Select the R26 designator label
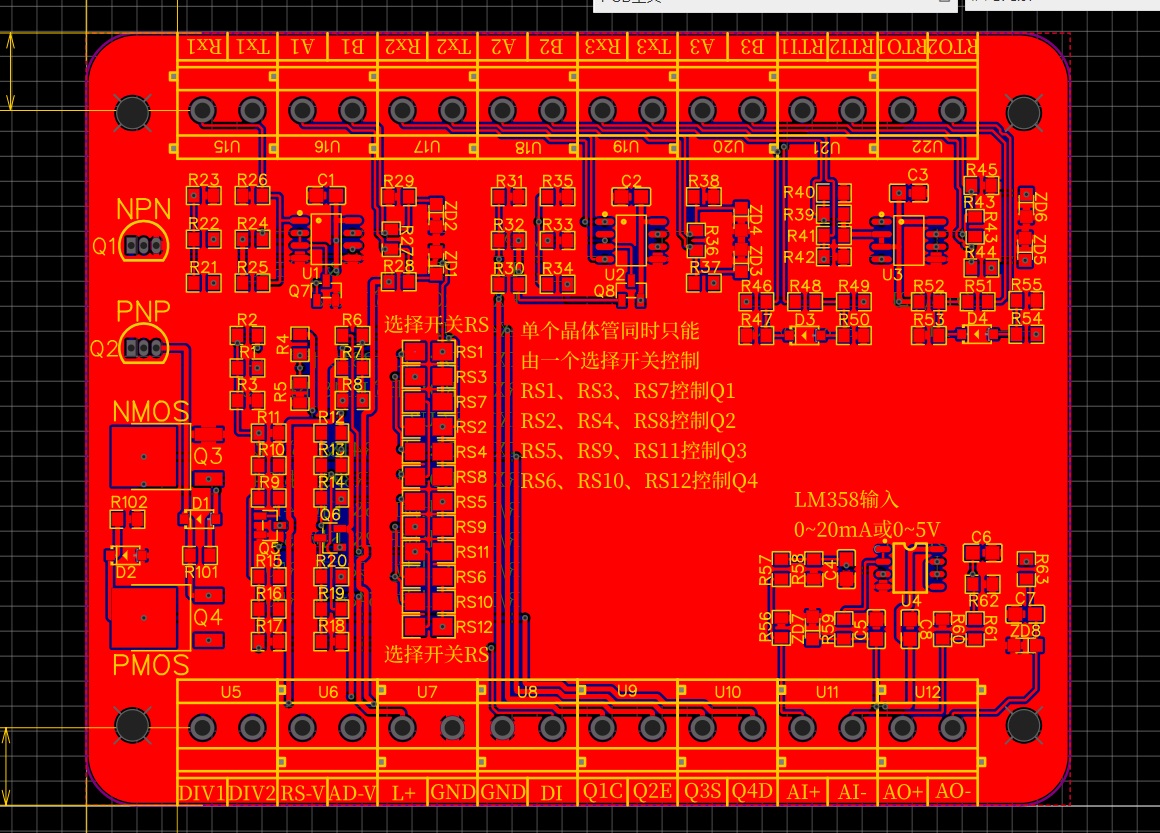The image size is (1160, 833). (252, 180)
